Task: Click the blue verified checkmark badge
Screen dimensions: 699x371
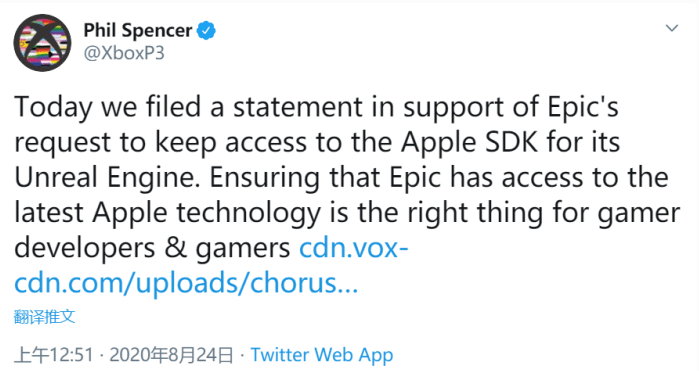Action: (x=206, y=31)
